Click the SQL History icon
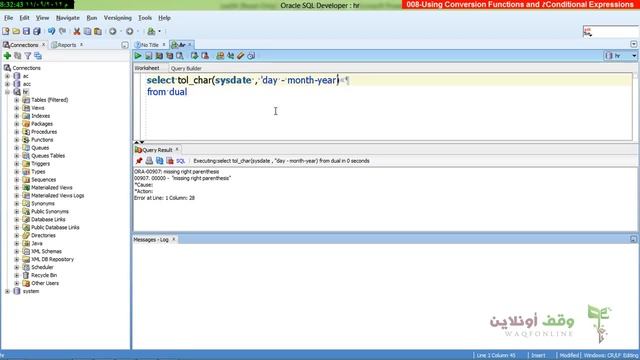The image size is (640, 360). point(251,56)
